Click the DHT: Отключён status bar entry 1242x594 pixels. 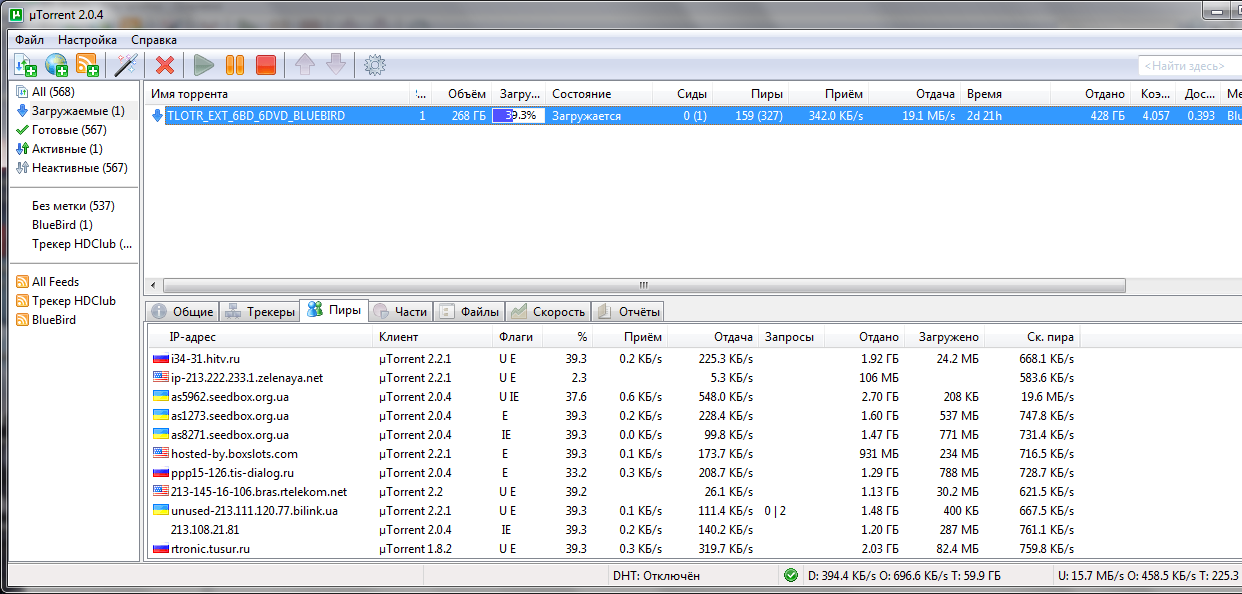tap(656, 576)
